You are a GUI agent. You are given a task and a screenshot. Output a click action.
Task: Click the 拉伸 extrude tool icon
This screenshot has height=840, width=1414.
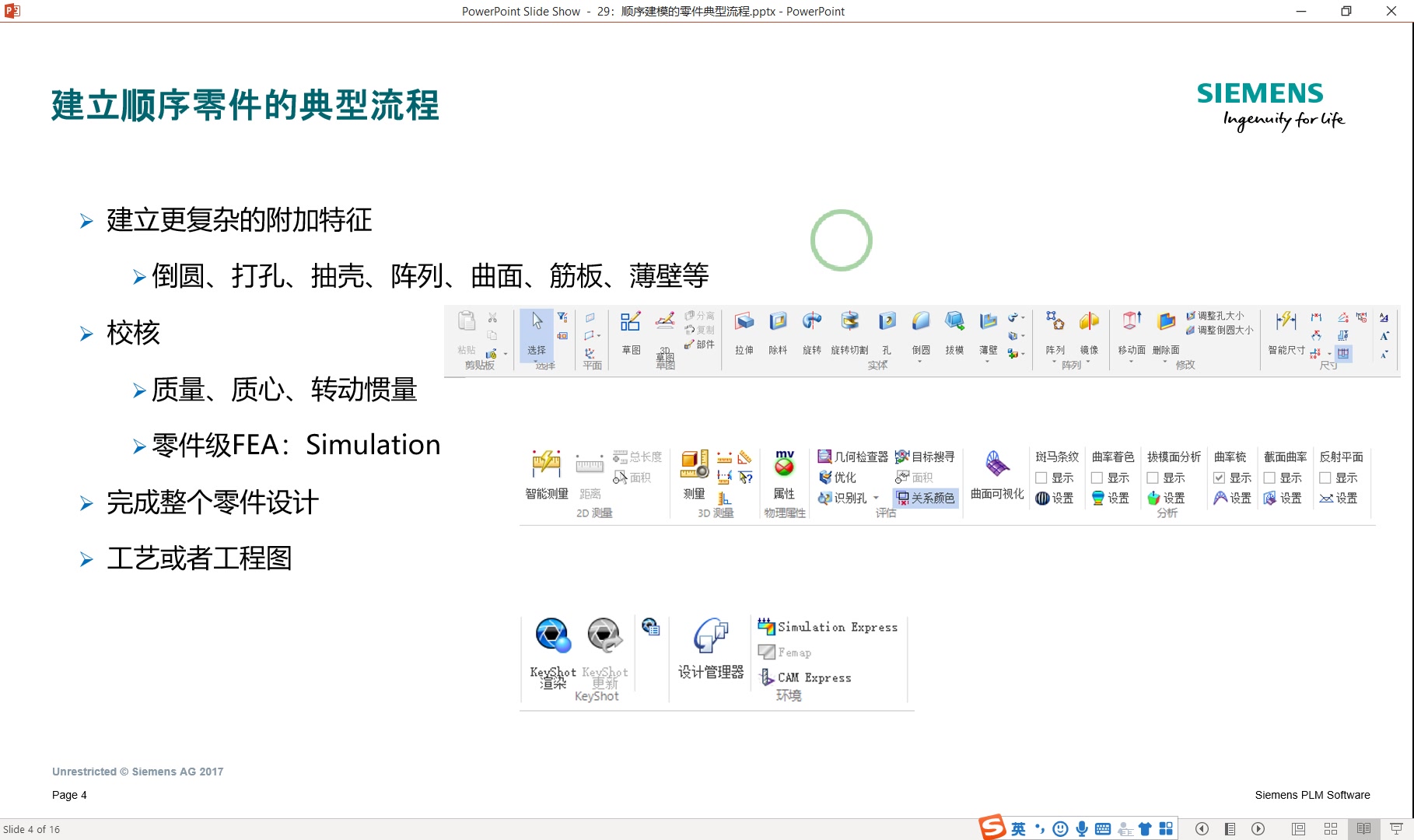pyautogui.click(x=744, y=321)
